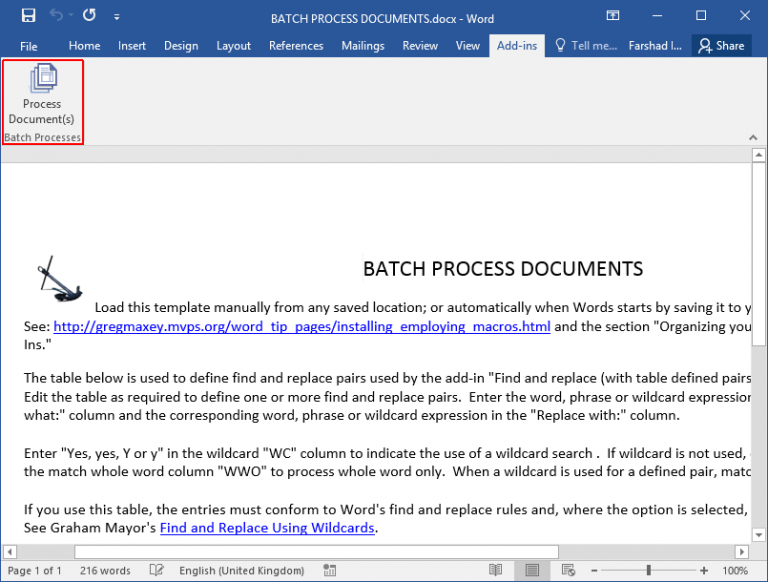Open Ribbon Display Options menu
Image resolution: width=768 pixels, height=582 pixels.
point(612,16)
